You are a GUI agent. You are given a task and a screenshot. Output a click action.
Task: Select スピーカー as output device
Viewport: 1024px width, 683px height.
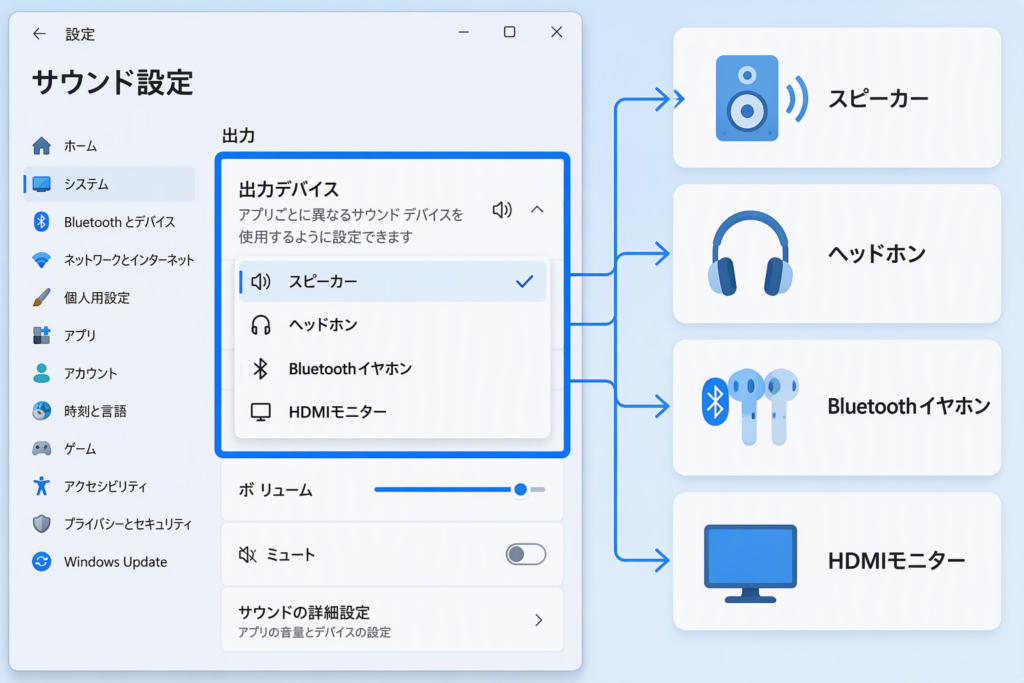coord(392,281)
